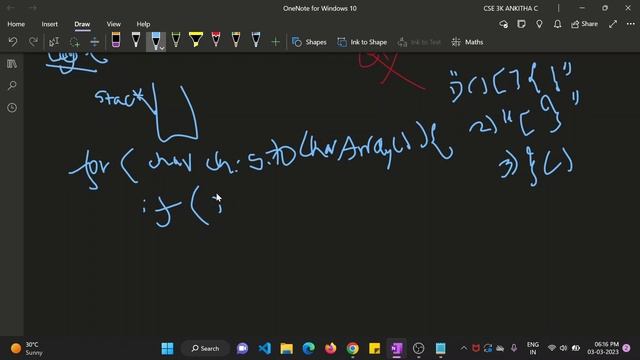Image resolution: width=640 pixels, height=360 pixels.
Task: Select the Eraser tool
Action: click(116, 40)
